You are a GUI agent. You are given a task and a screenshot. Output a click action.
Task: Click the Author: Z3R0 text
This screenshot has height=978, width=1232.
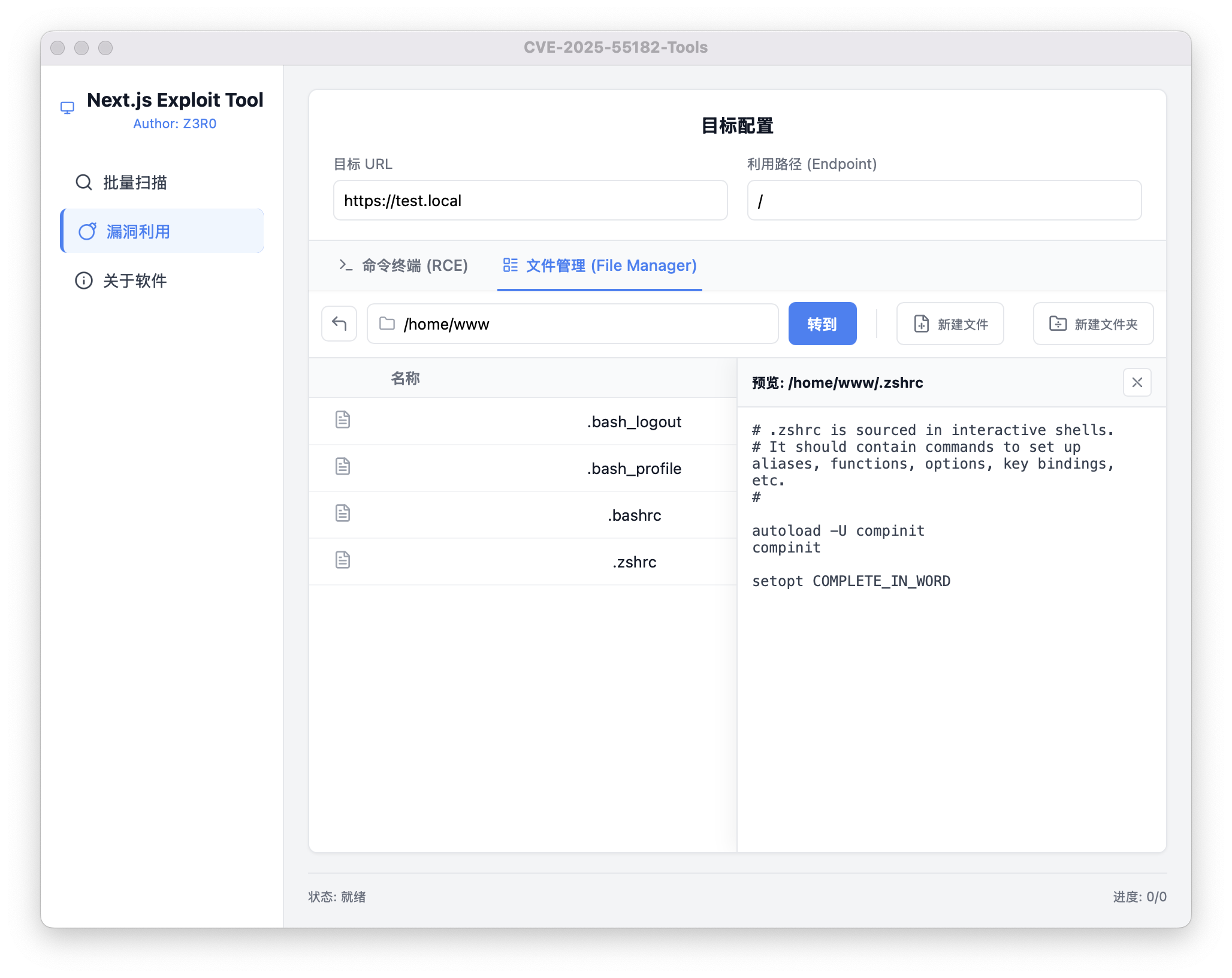point(174,123)
